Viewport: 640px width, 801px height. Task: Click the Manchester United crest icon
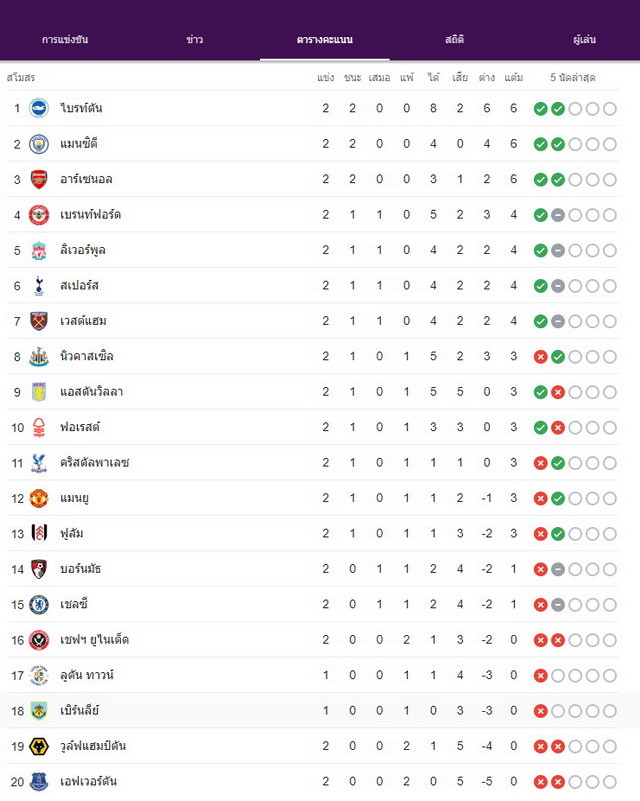coord(39,498)
